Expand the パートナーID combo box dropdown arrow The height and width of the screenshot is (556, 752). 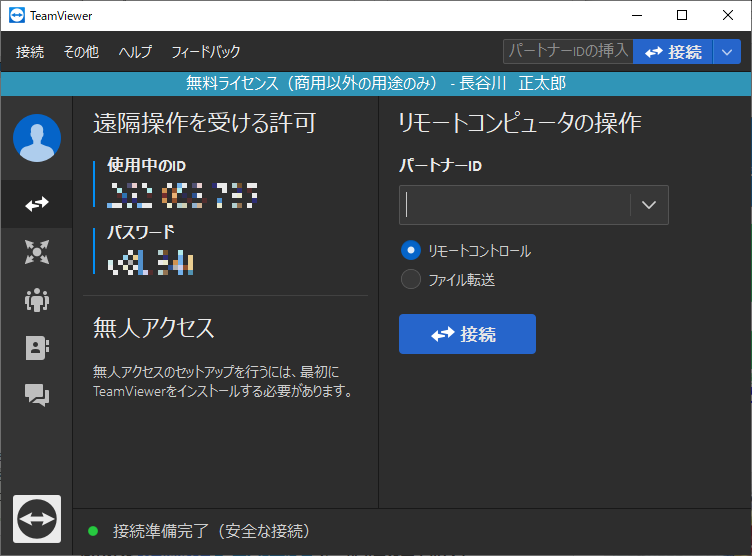(649, 205)
